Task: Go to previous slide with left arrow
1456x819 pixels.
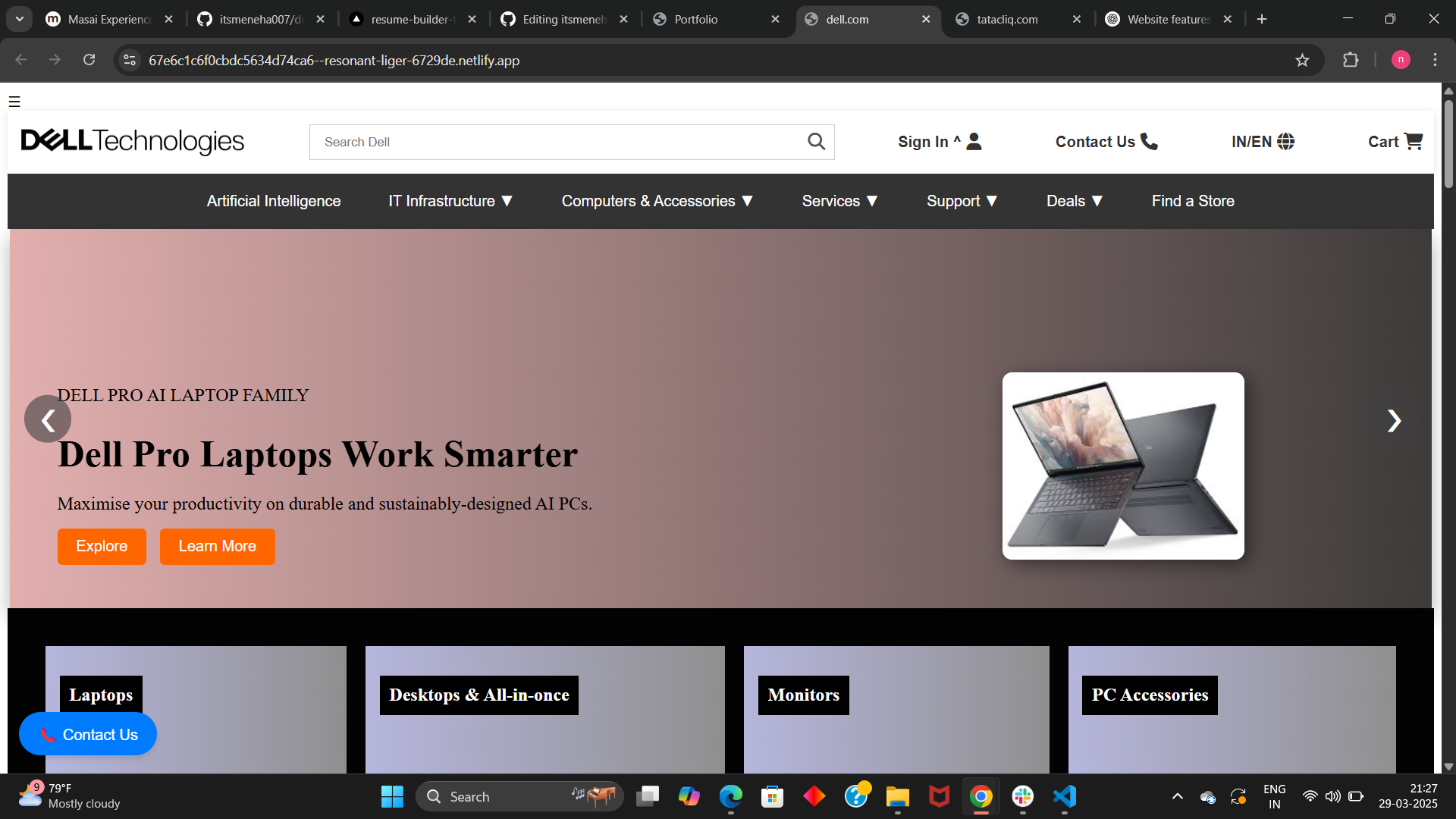Action: pos(48,419)
